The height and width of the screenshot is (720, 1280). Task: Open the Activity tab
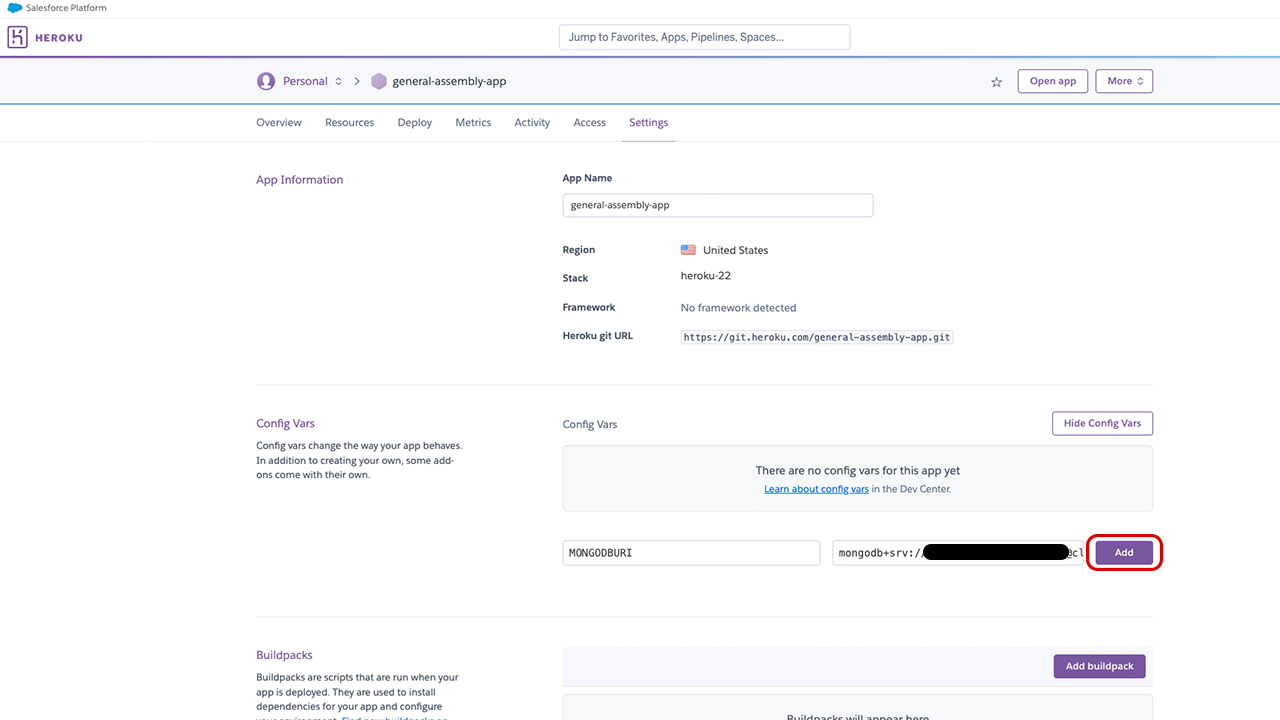(x=532, y=122)
